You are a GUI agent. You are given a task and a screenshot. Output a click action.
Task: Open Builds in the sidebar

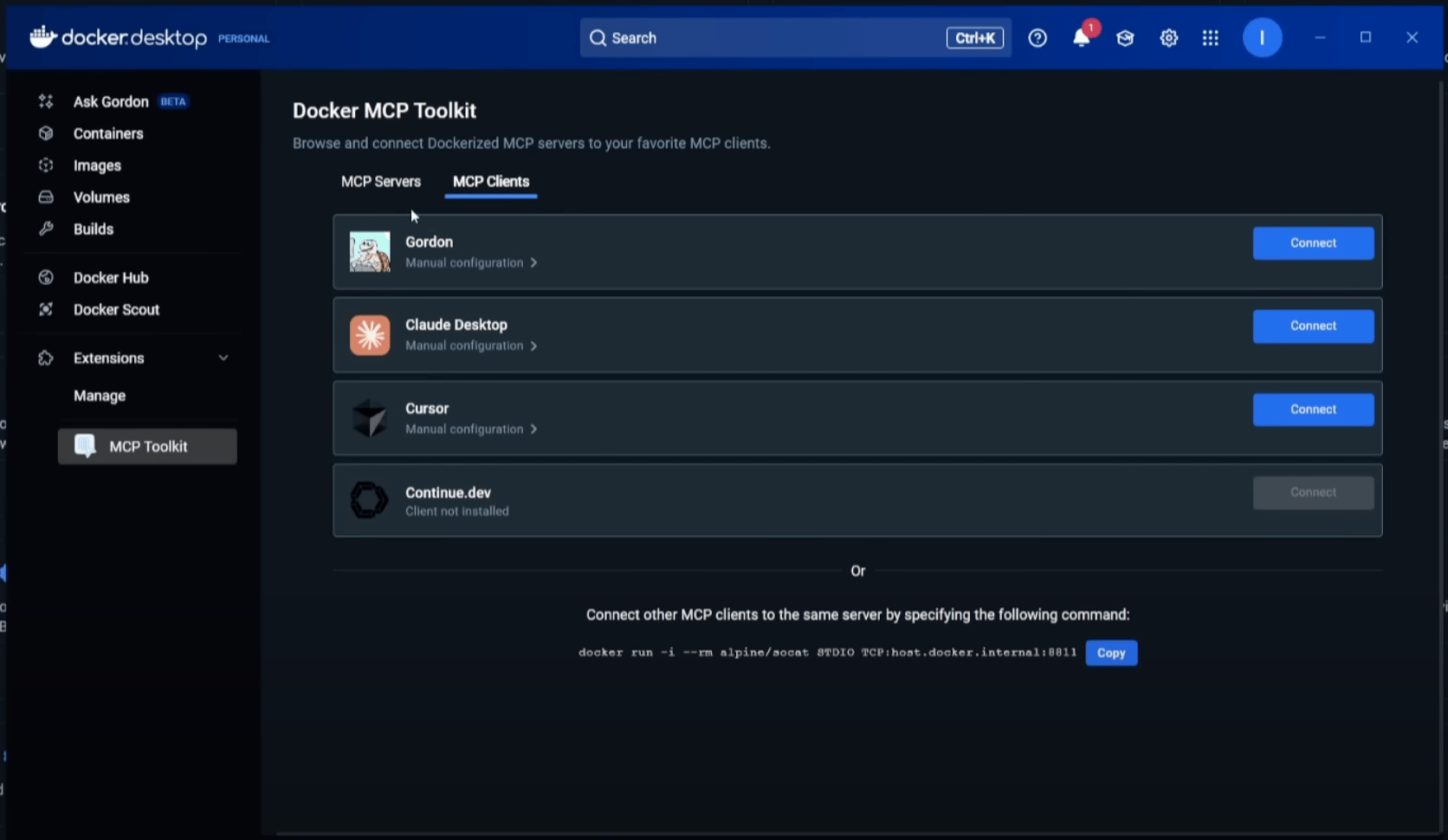tap(94, 229)
